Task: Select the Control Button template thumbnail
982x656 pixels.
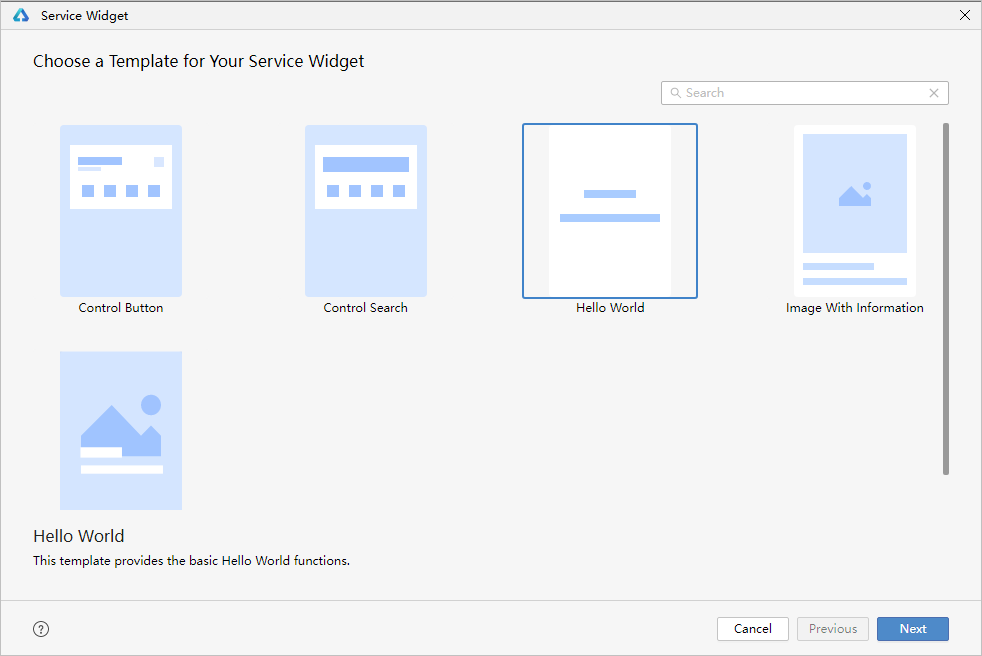Action: pyautogui.click(x=121, y=210)
